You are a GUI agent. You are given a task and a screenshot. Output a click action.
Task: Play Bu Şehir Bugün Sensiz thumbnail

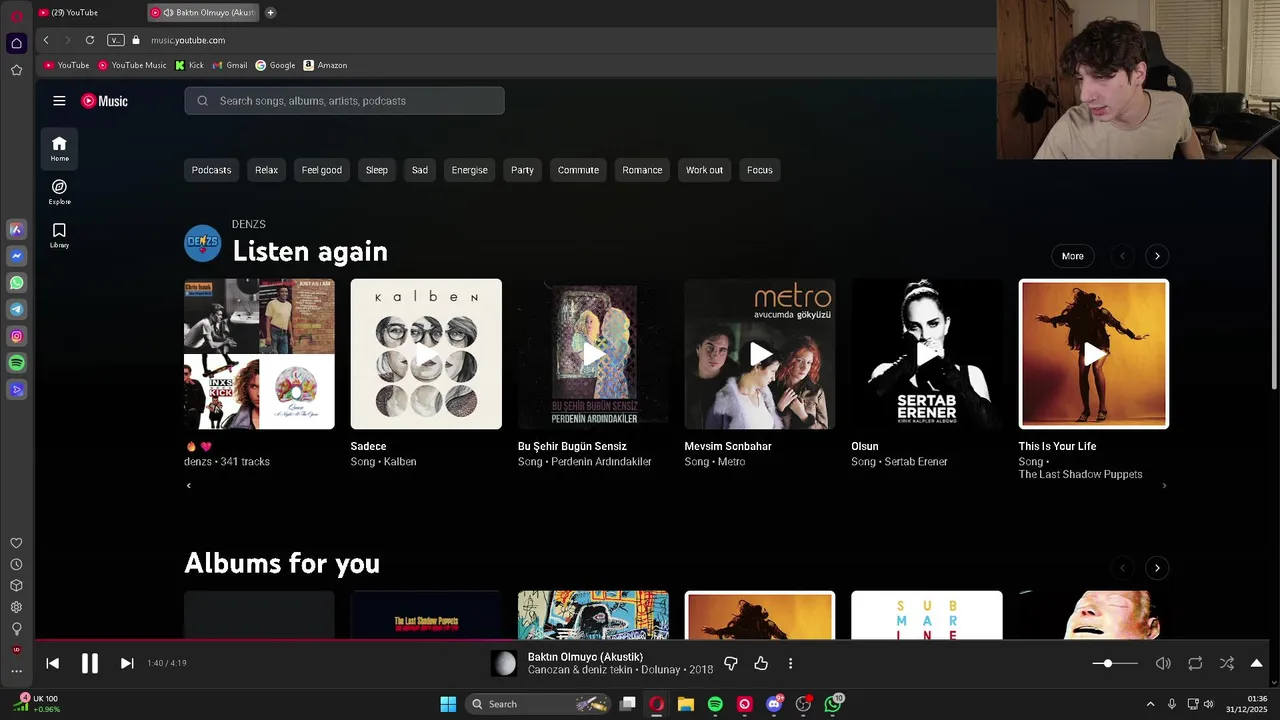(x=593, y=354)
